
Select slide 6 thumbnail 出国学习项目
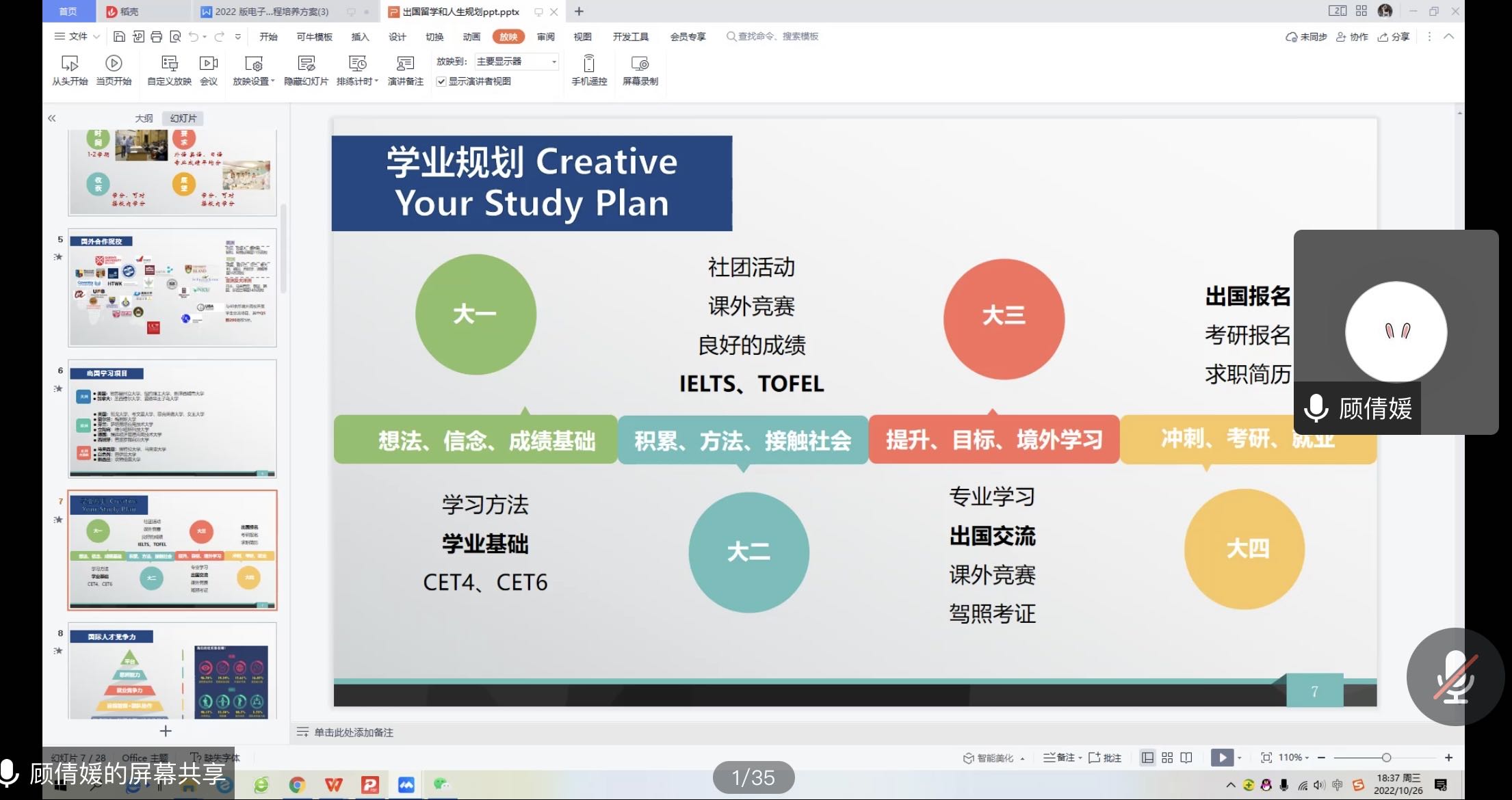[172, 418]
